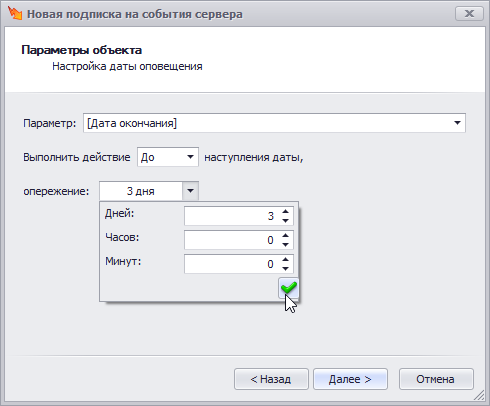Image resolution: width=490 pixels, height=406 pixels.
Task: Click the Далее > button
Action: [350, 379]
